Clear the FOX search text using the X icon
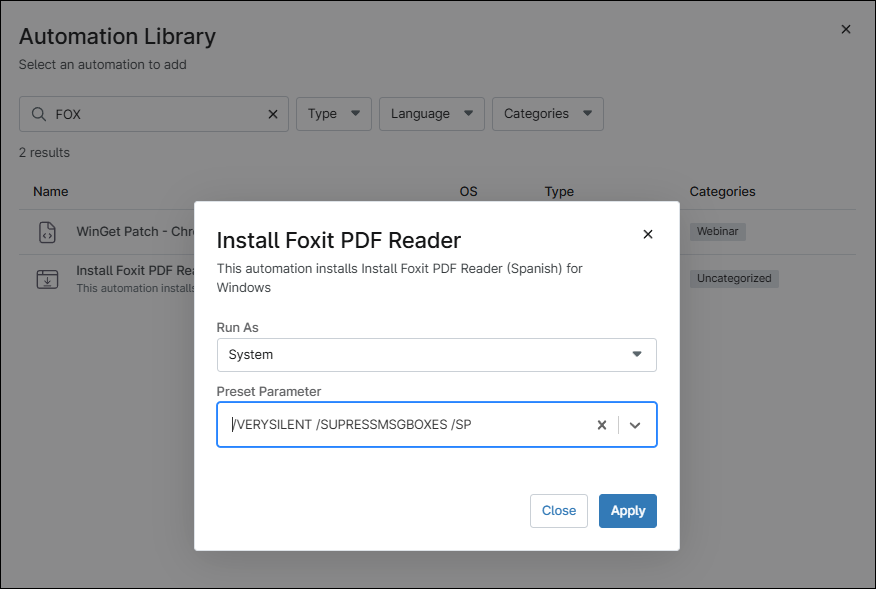876x589 pixels. (x=272, y=113)
